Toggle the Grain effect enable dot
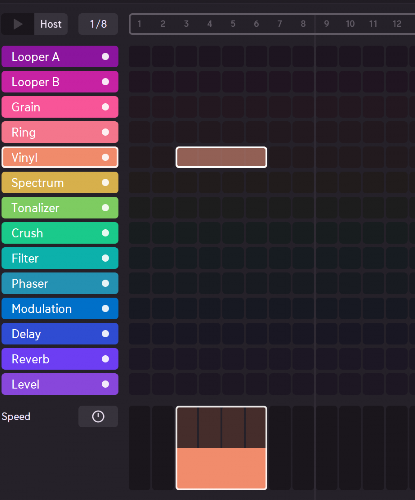Viewport: 415px width, 500px height. tap(105, 107)
